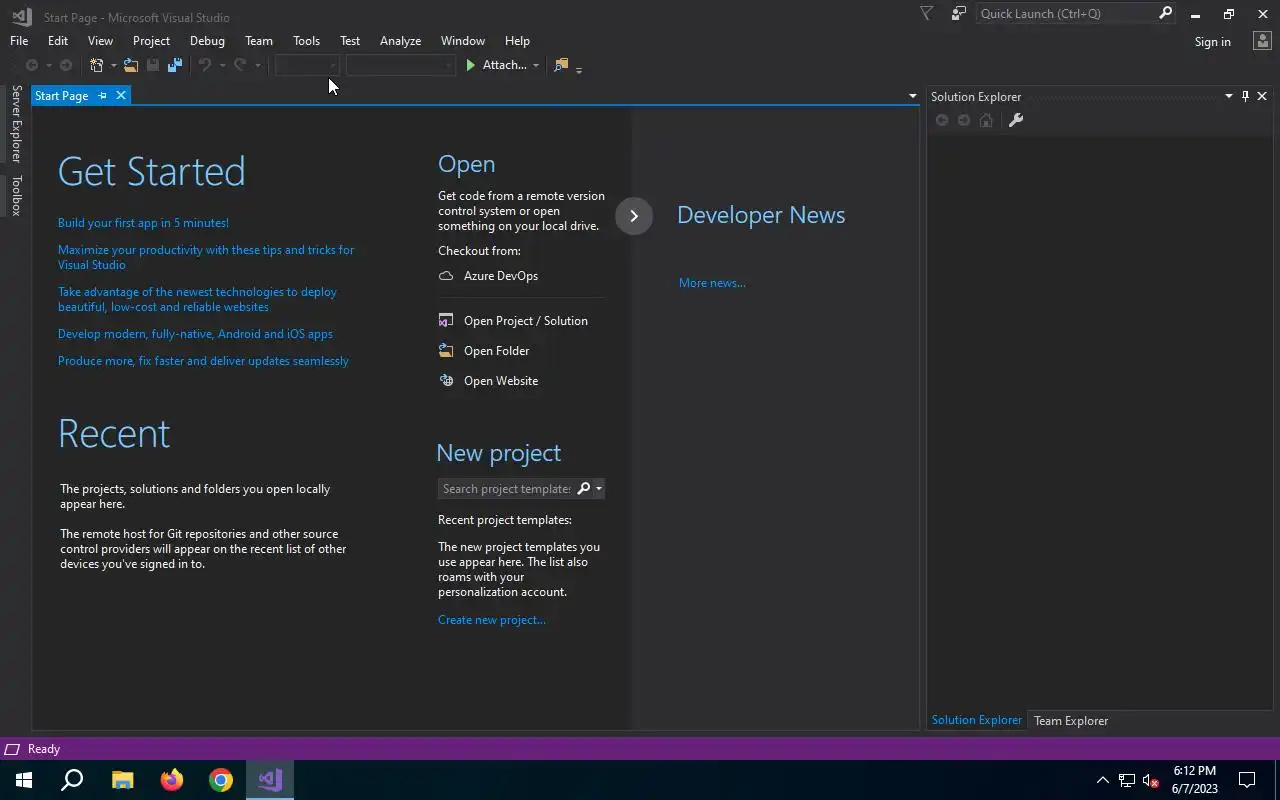Open the Server Explorer side tab
This screenshot has height=800, width=1280.
point(16,124)
